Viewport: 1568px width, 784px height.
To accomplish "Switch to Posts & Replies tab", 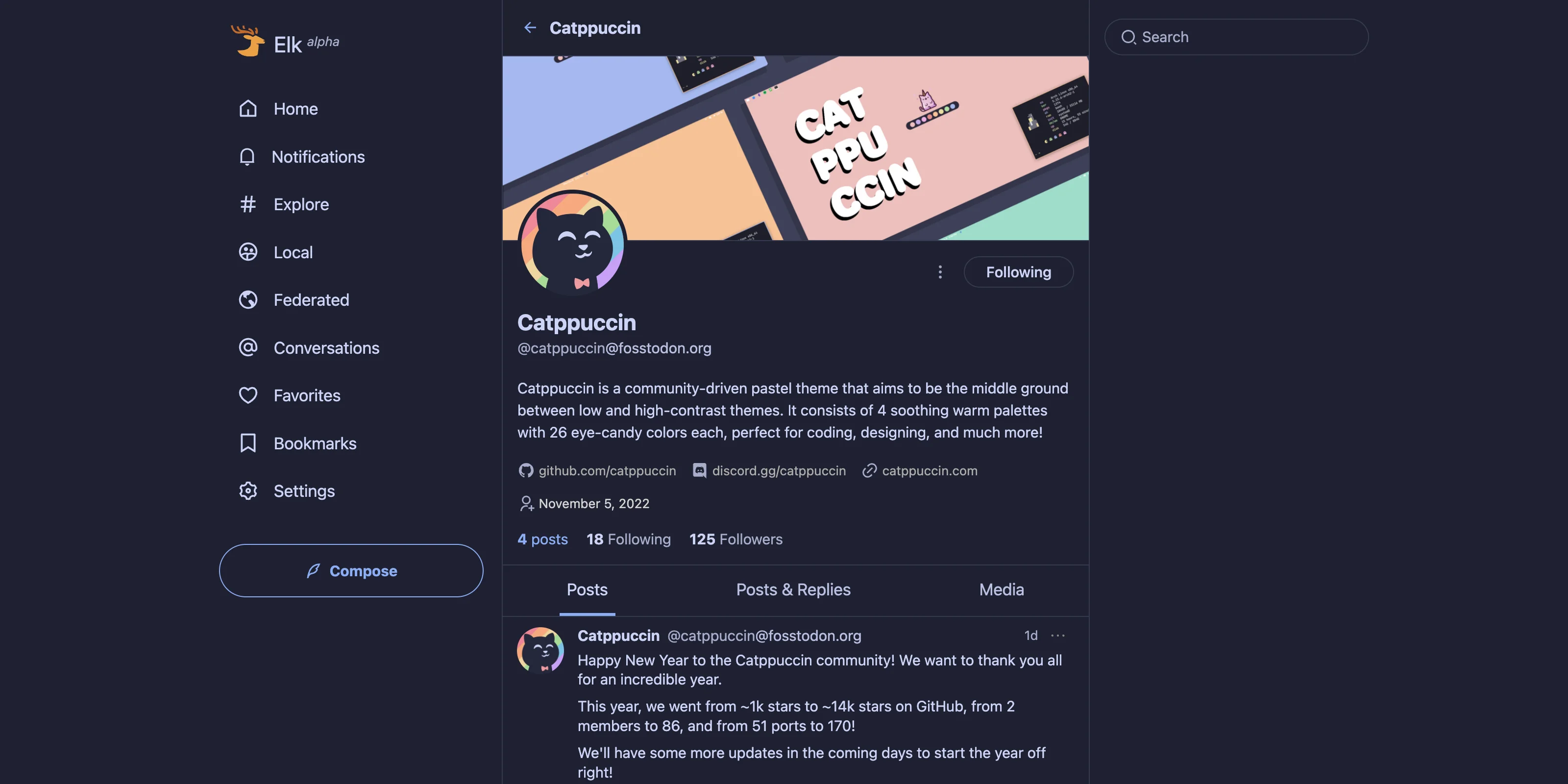I will click(x=793, y=590).
